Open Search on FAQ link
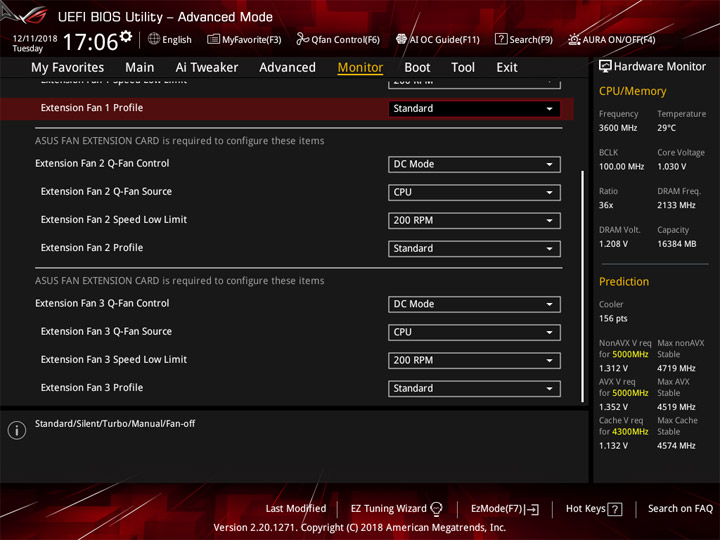720x540 pixels. (681, 509)
